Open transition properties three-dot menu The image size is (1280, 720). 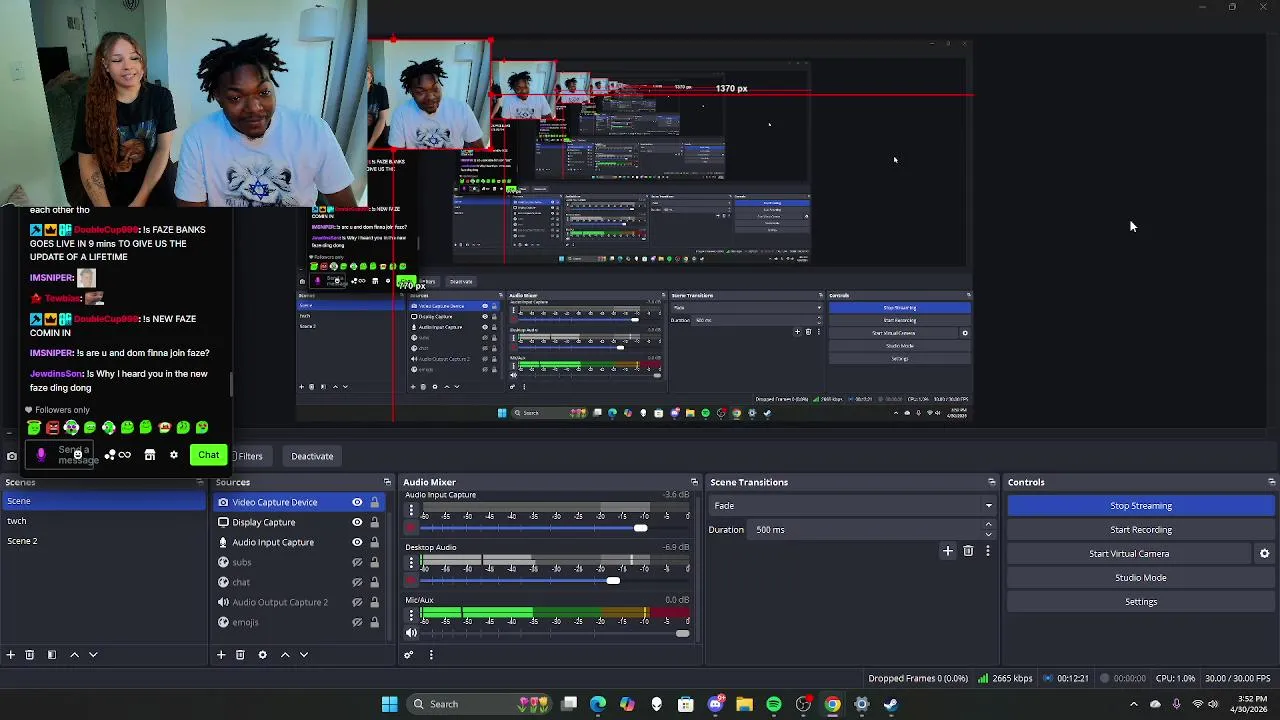[x=988, y=551]
